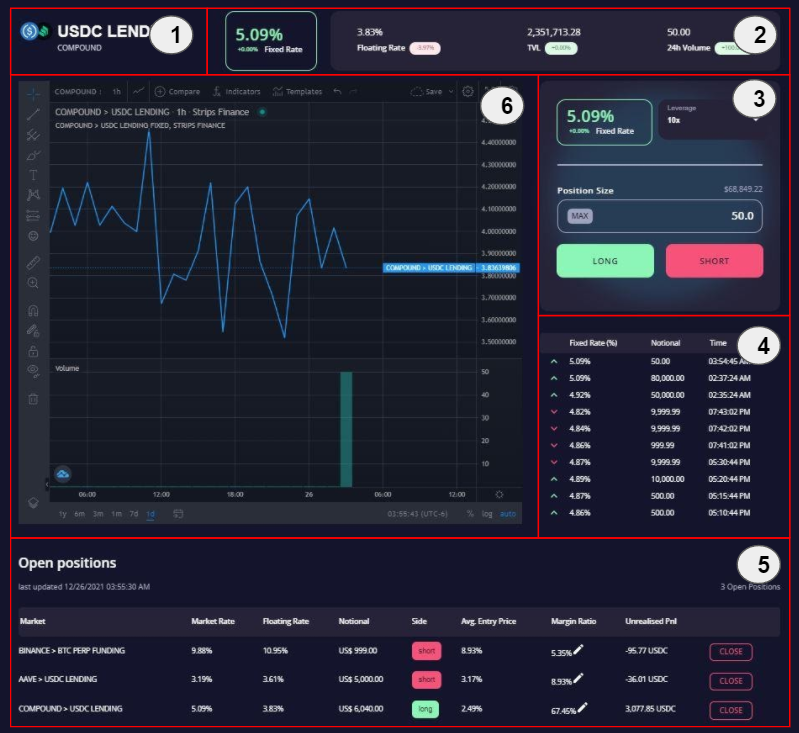
Task: Expand the Save dropdown arrow
Action: [452, 91]
